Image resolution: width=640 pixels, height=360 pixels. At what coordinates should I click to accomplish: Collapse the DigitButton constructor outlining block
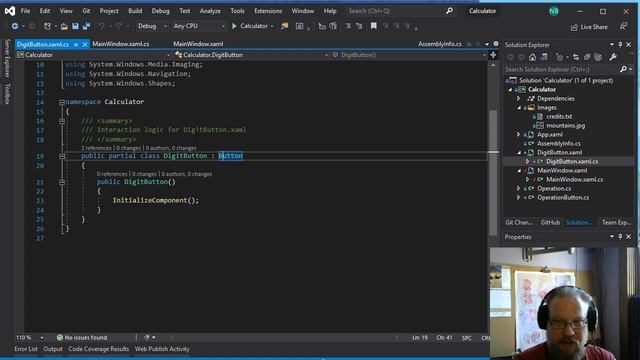(62, 182)
